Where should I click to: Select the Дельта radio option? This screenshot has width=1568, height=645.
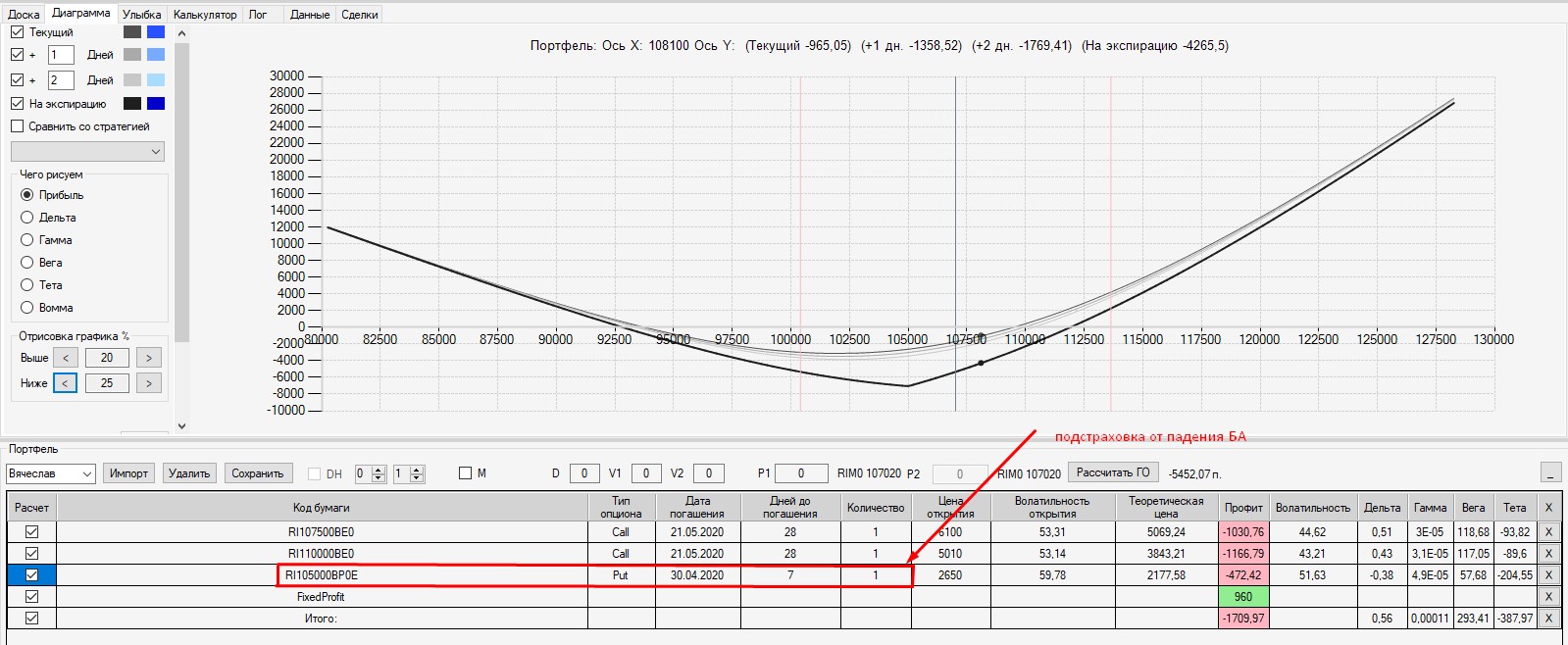pos(27,218)
